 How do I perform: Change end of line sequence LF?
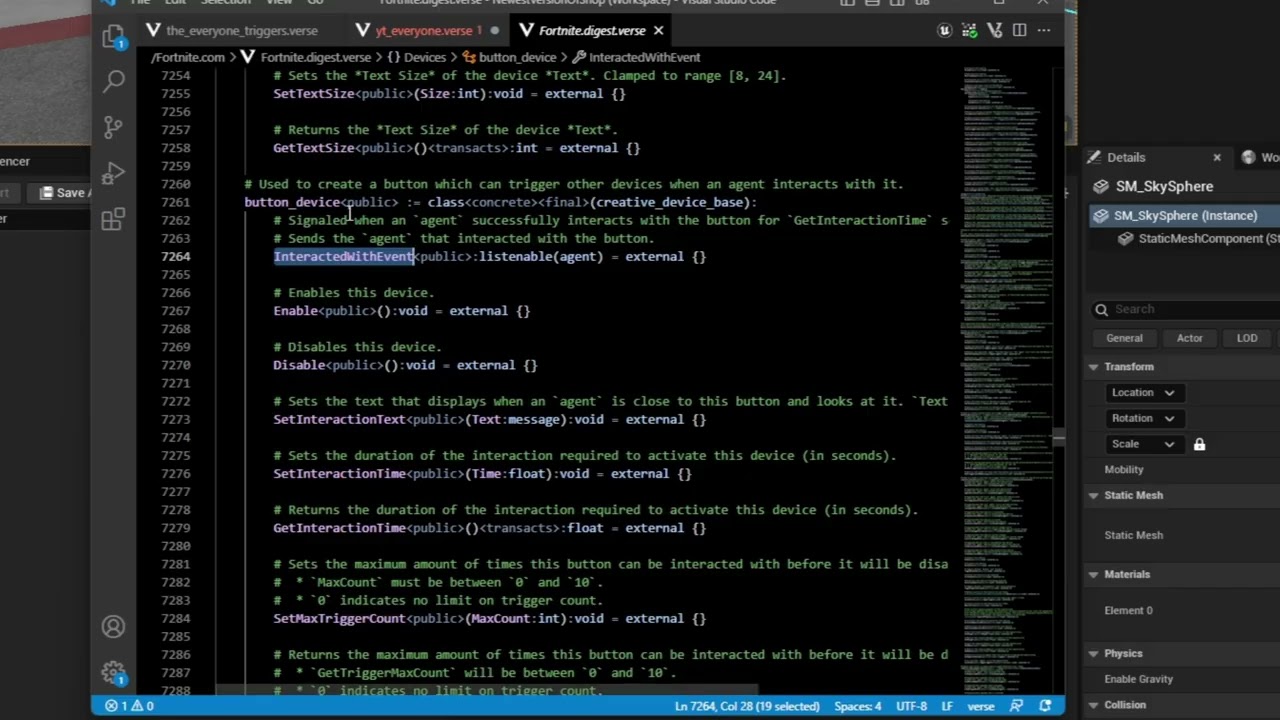946,706
